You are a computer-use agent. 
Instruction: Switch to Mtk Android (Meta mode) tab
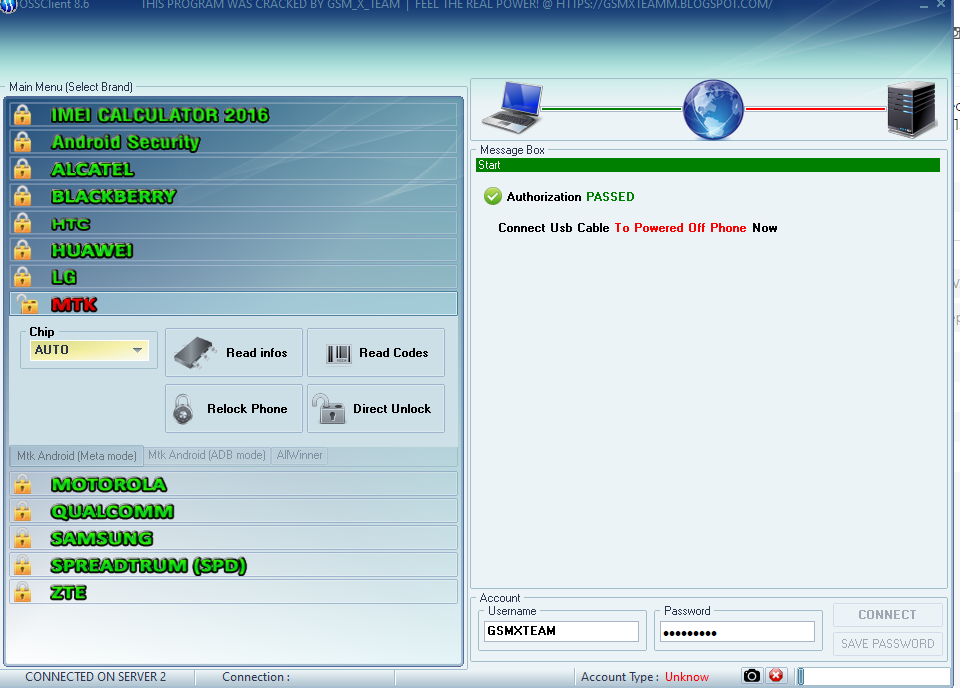[77, 455]
